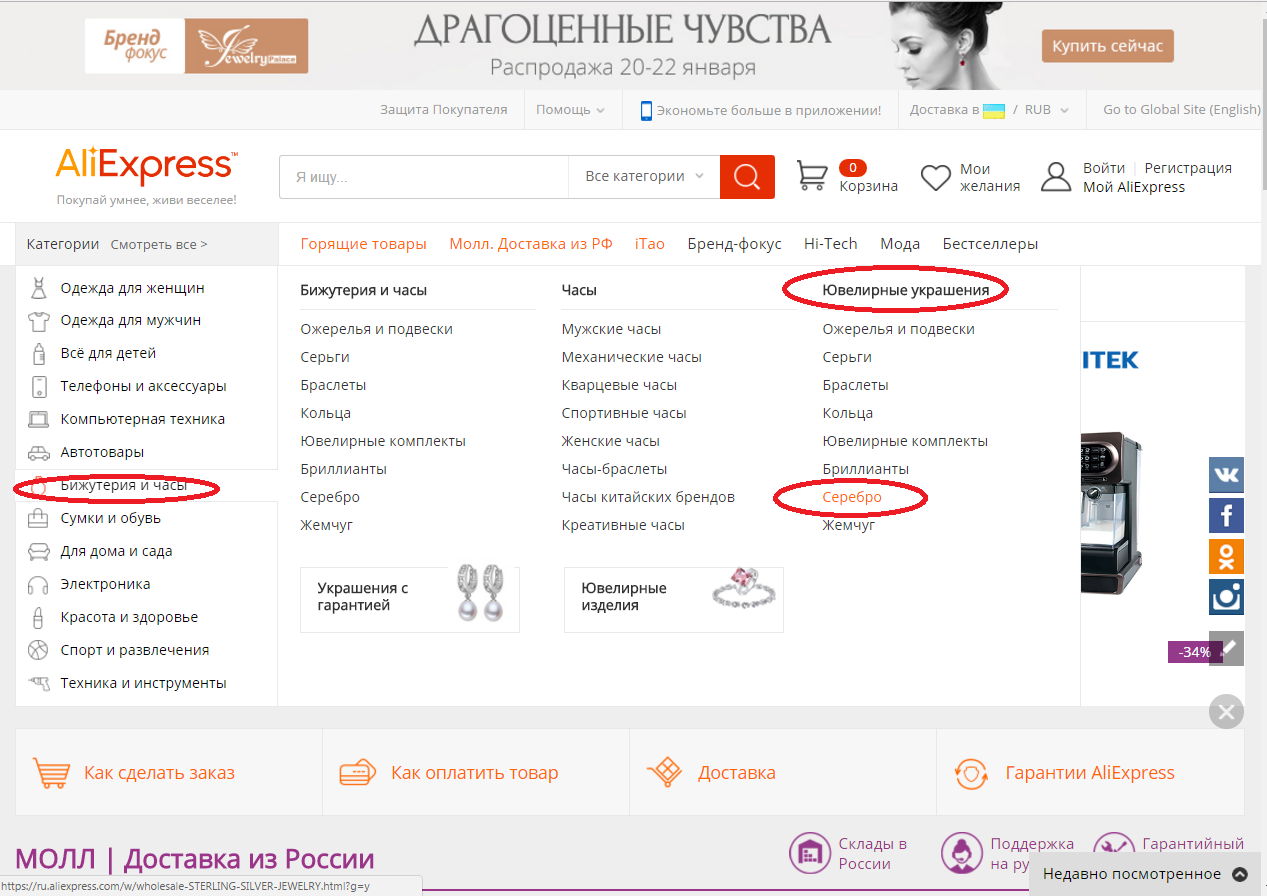This screenshot has width=1267, height=896.
Task: Open the wishlist heart icon
Action: (936, 178)
